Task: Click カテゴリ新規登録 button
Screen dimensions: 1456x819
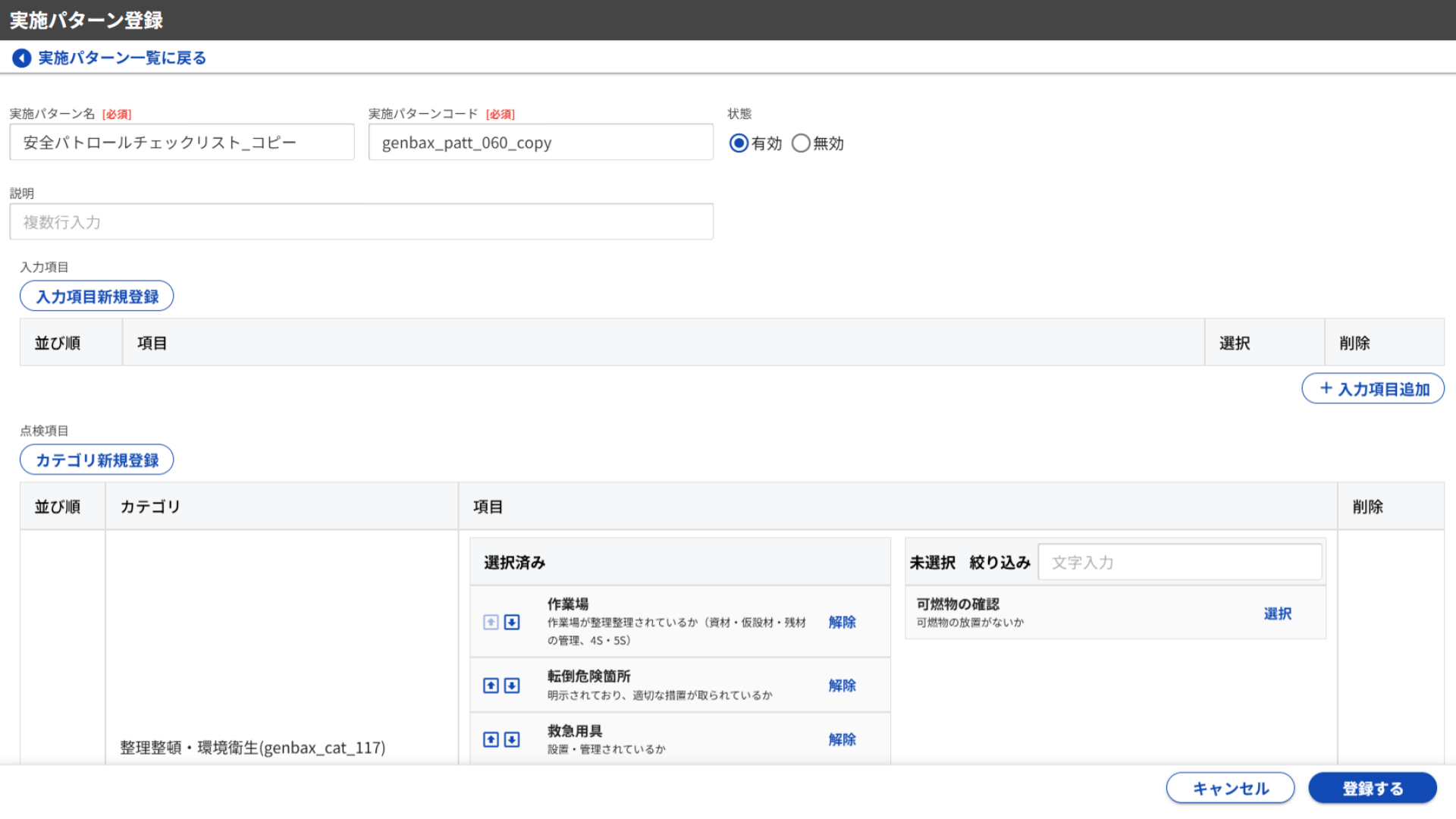Action: (x=97, y=460)
